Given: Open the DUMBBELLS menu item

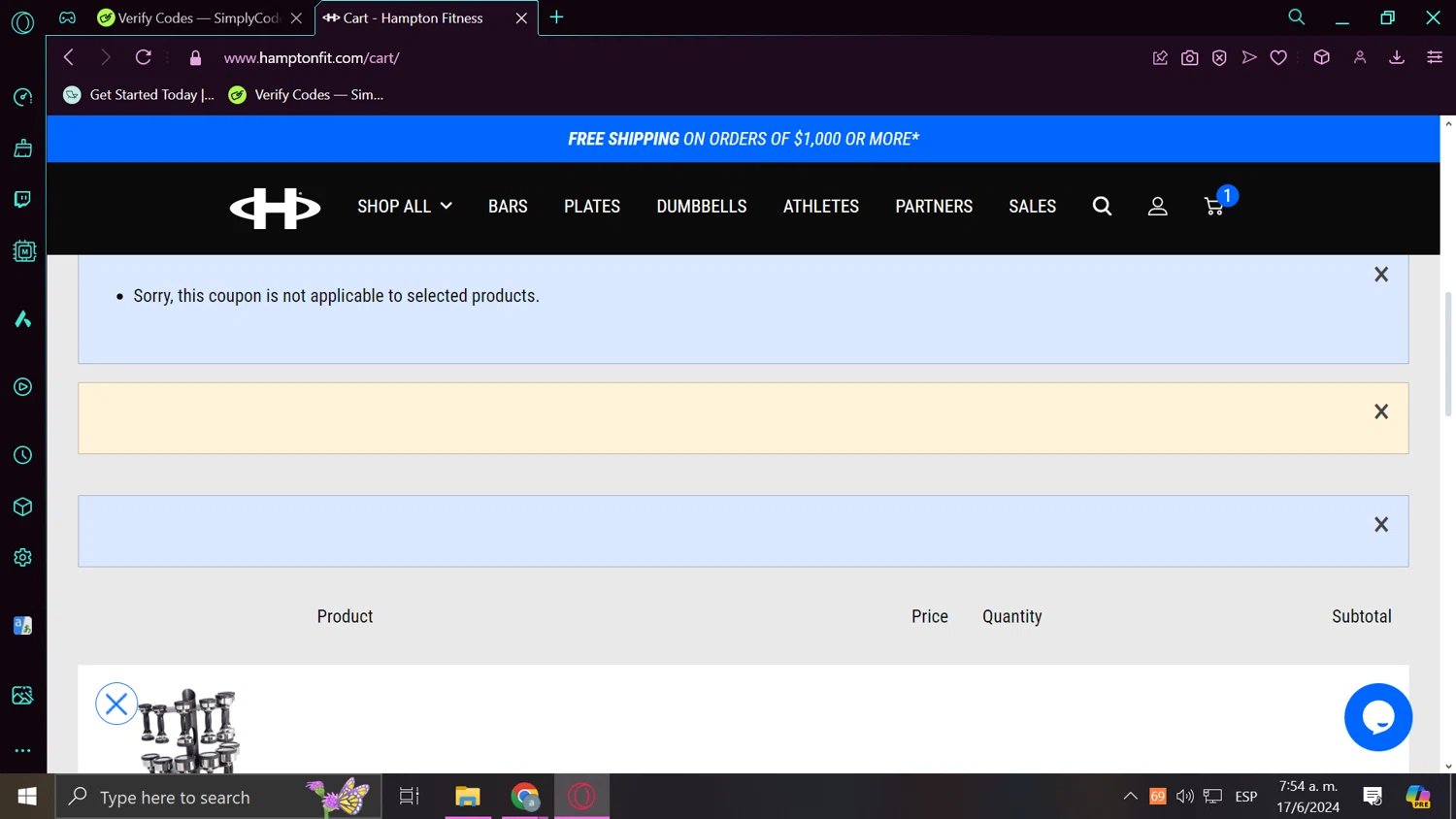Looking at the screenshot, I should click(702, 206).
